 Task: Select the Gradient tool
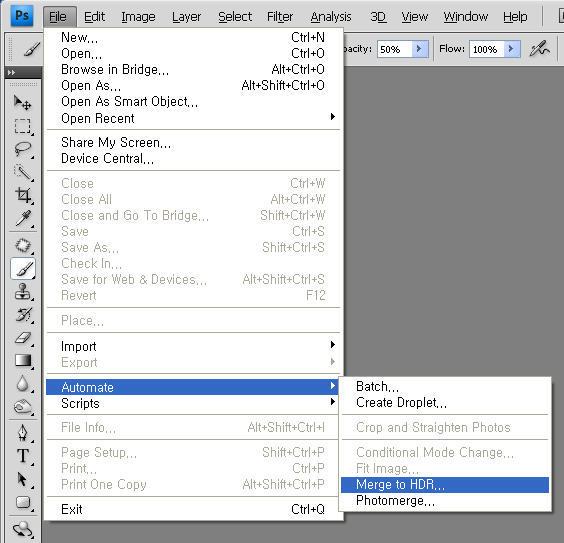tap(23, 361)
